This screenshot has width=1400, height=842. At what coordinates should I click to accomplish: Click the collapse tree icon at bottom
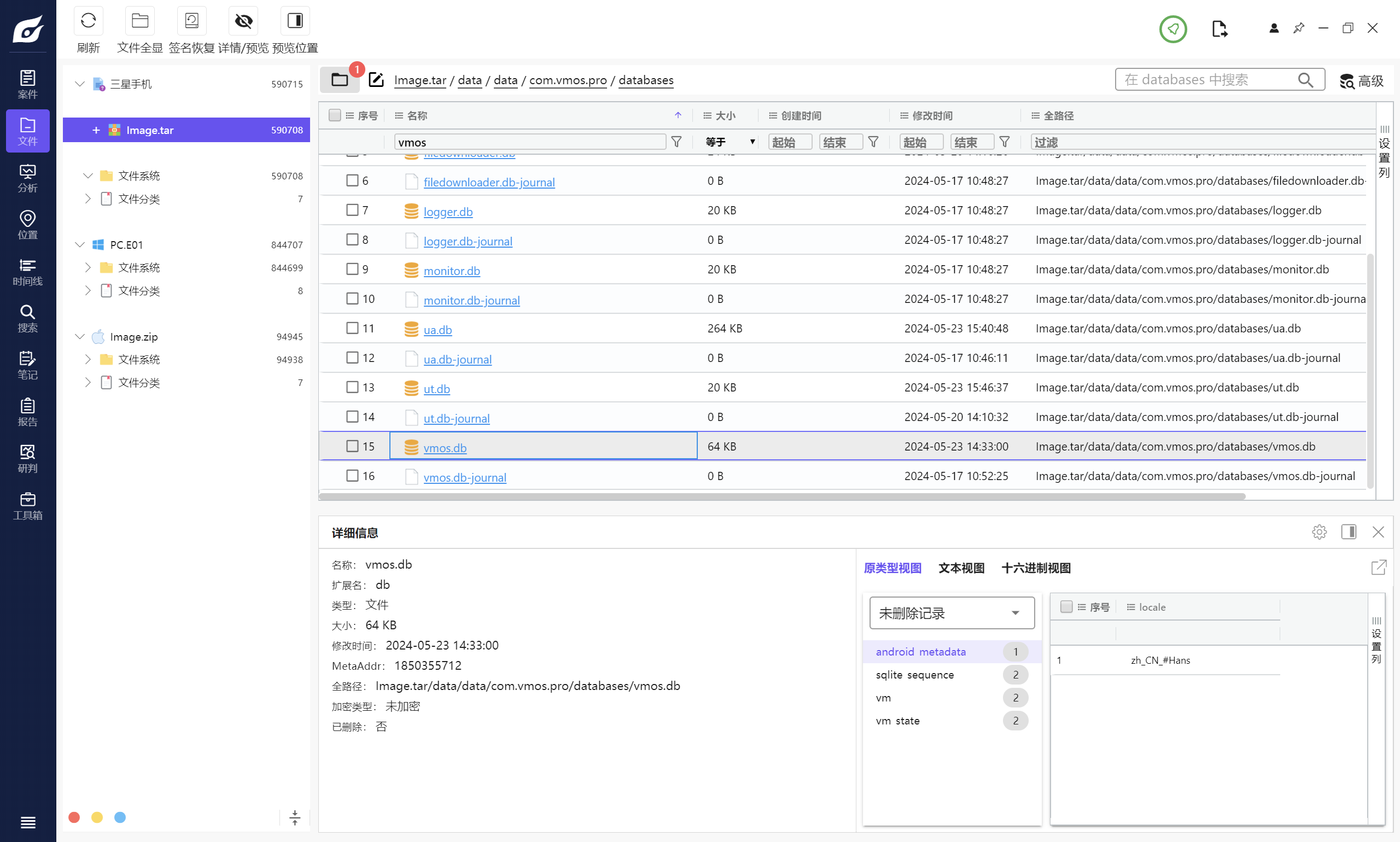click(x=295, y=817)
